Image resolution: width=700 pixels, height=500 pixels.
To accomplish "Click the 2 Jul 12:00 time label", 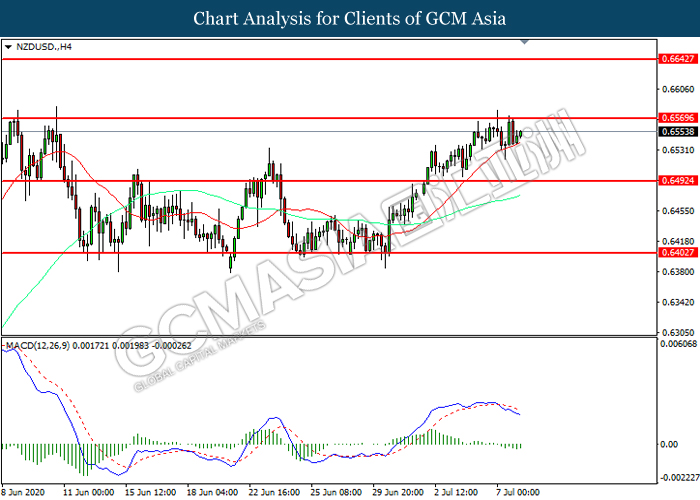I will 456,492.
